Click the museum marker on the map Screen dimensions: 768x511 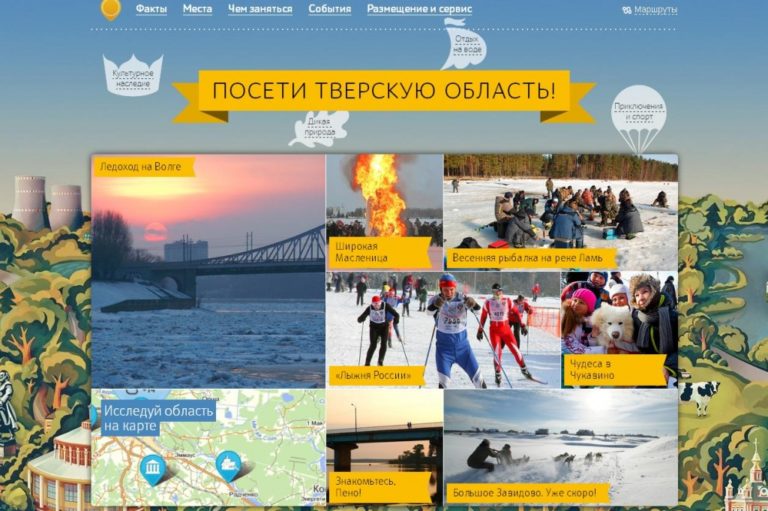[x=152, y=468]
